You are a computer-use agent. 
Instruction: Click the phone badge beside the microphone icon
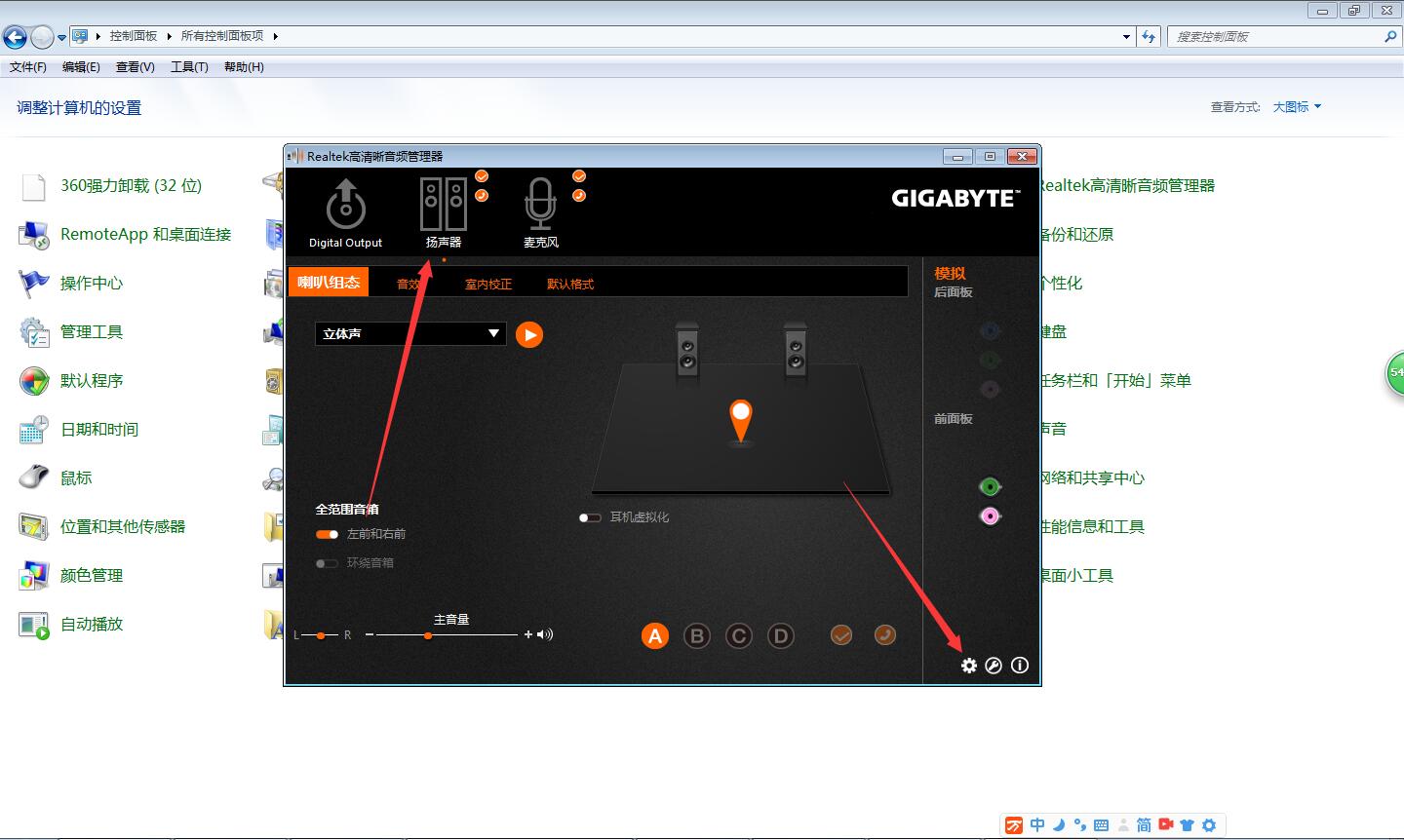(x=579, y=195)
